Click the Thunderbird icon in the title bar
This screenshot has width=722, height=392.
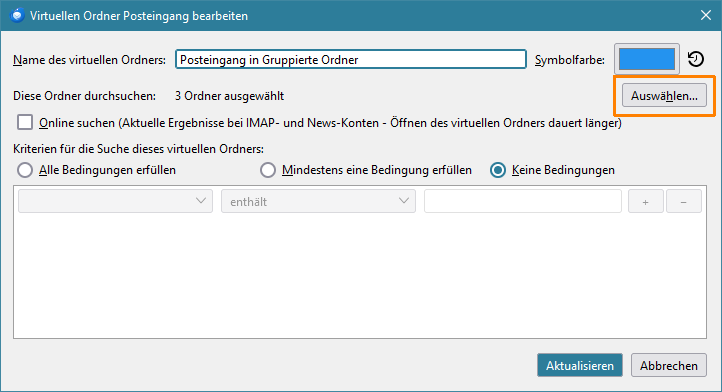pyautogui.click(x=17, y=15)
